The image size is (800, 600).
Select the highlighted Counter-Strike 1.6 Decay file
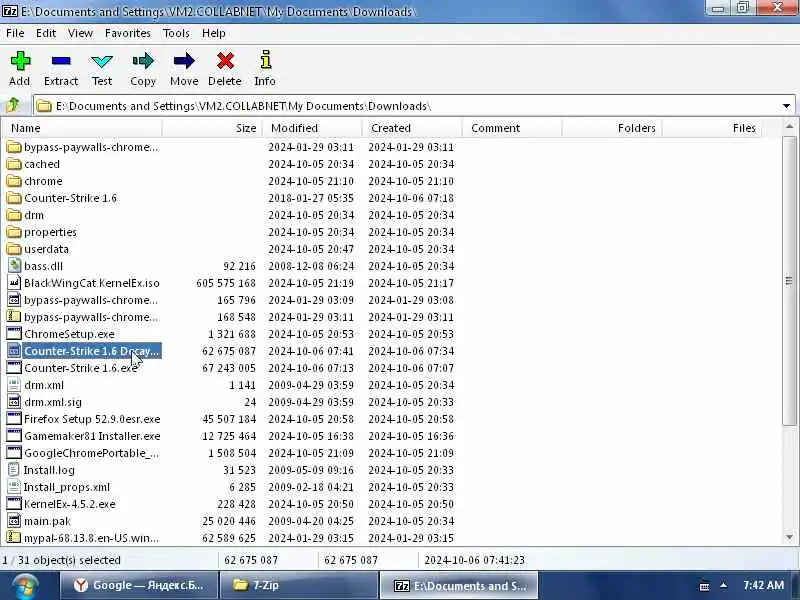[91, 351]
